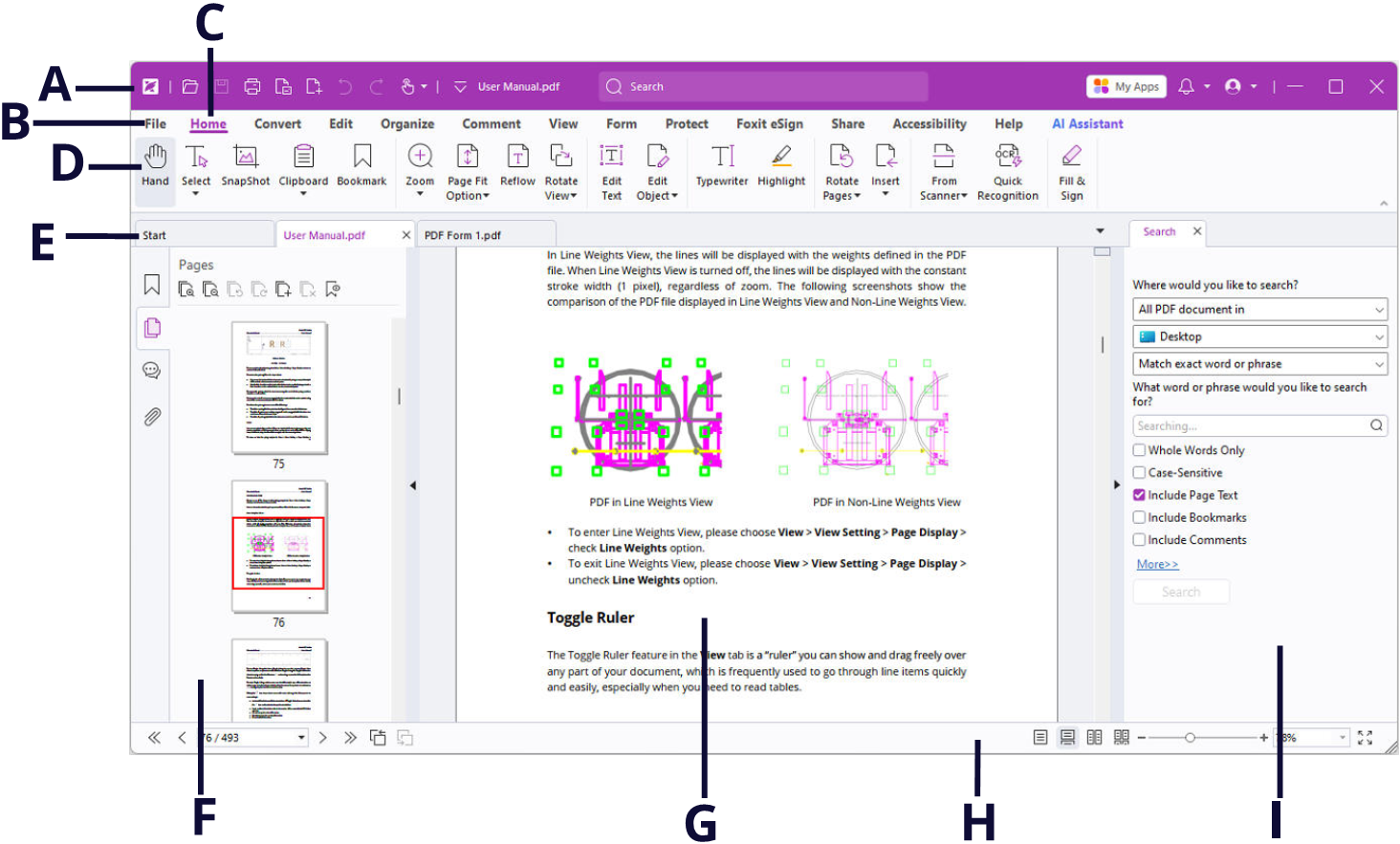Open the Organize ribbon tab
The height and width of the screenshot is (844, 1400).
(x=407, y=123)
